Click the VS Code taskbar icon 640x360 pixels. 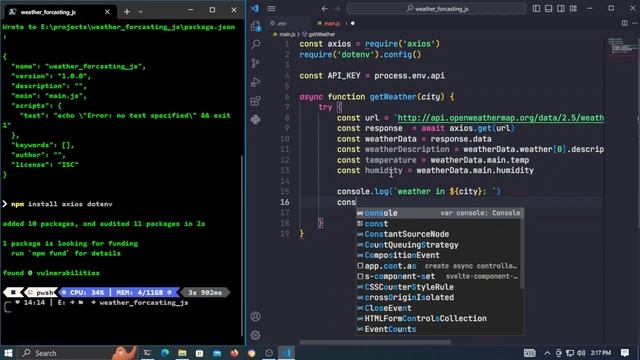click(x=286, y=353)
